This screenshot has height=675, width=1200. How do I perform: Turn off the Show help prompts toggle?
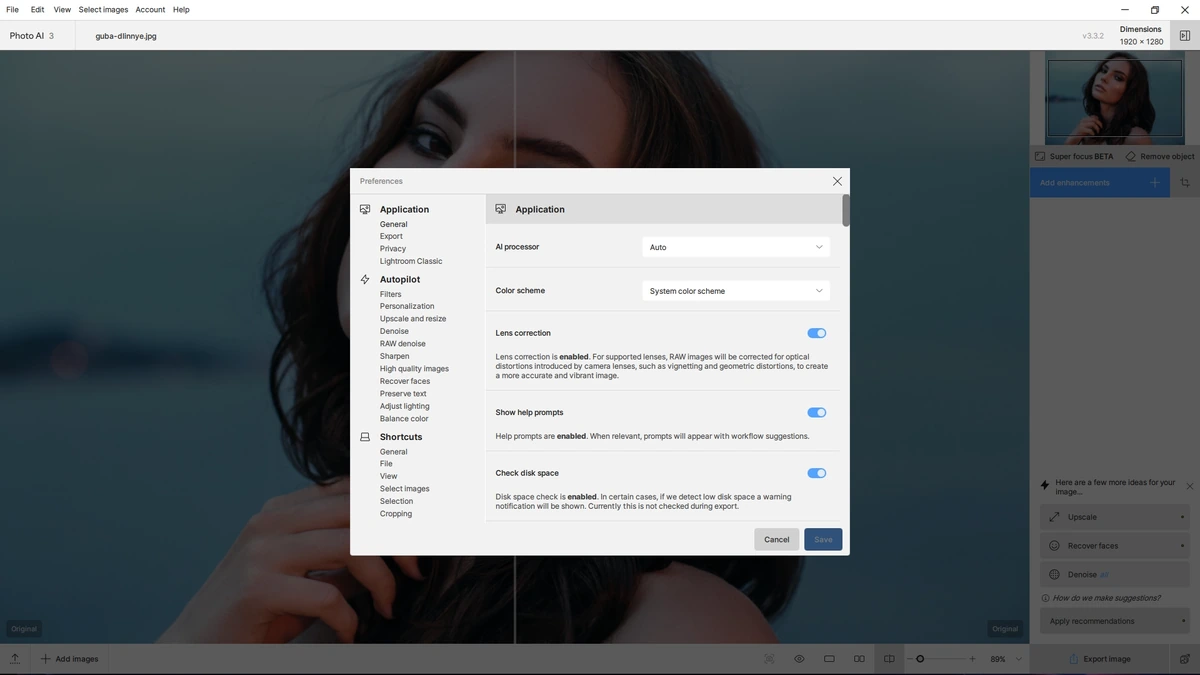817,412
